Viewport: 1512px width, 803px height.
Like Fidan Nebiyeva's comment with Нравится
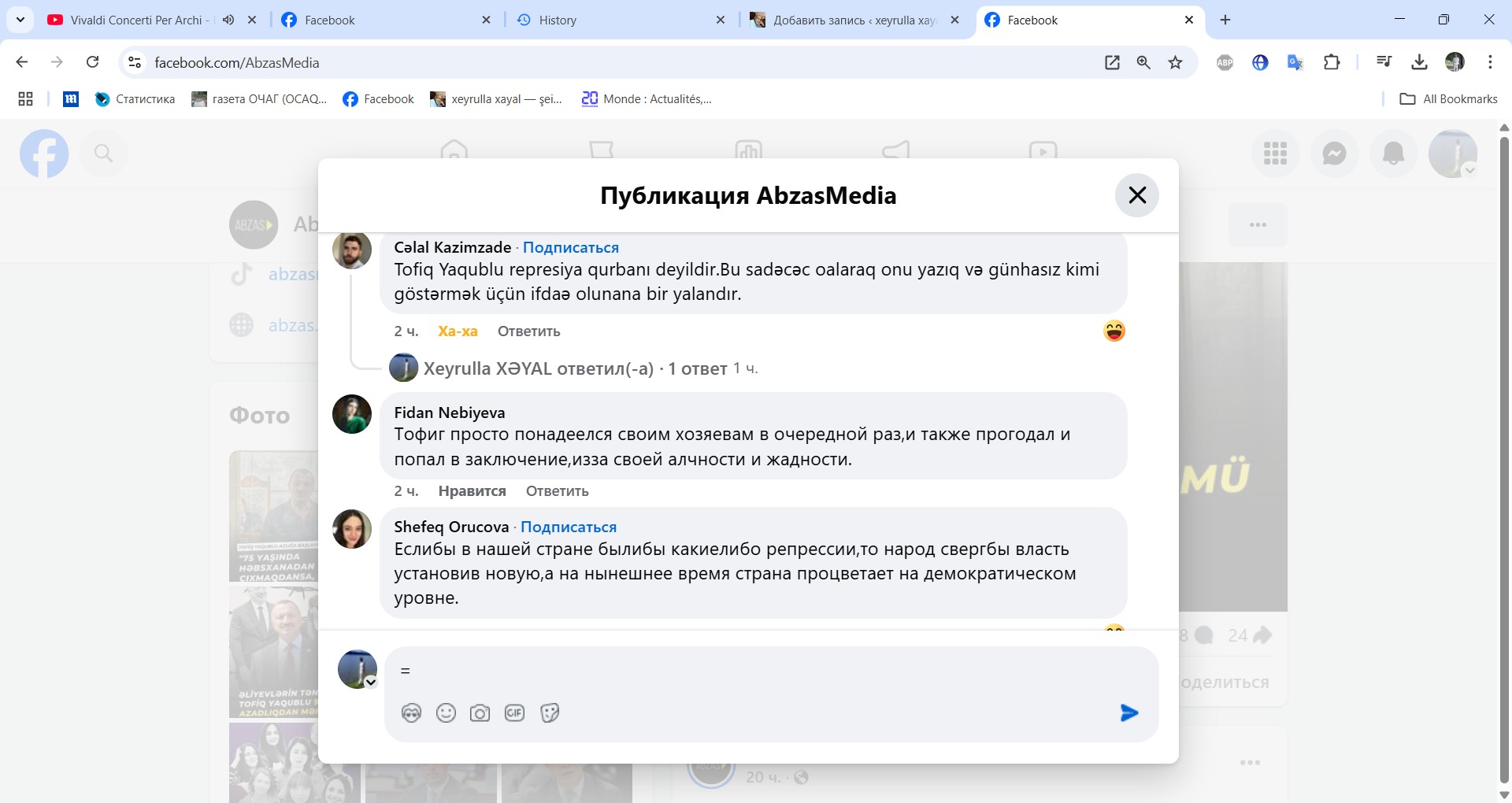(x=472, y=491)
